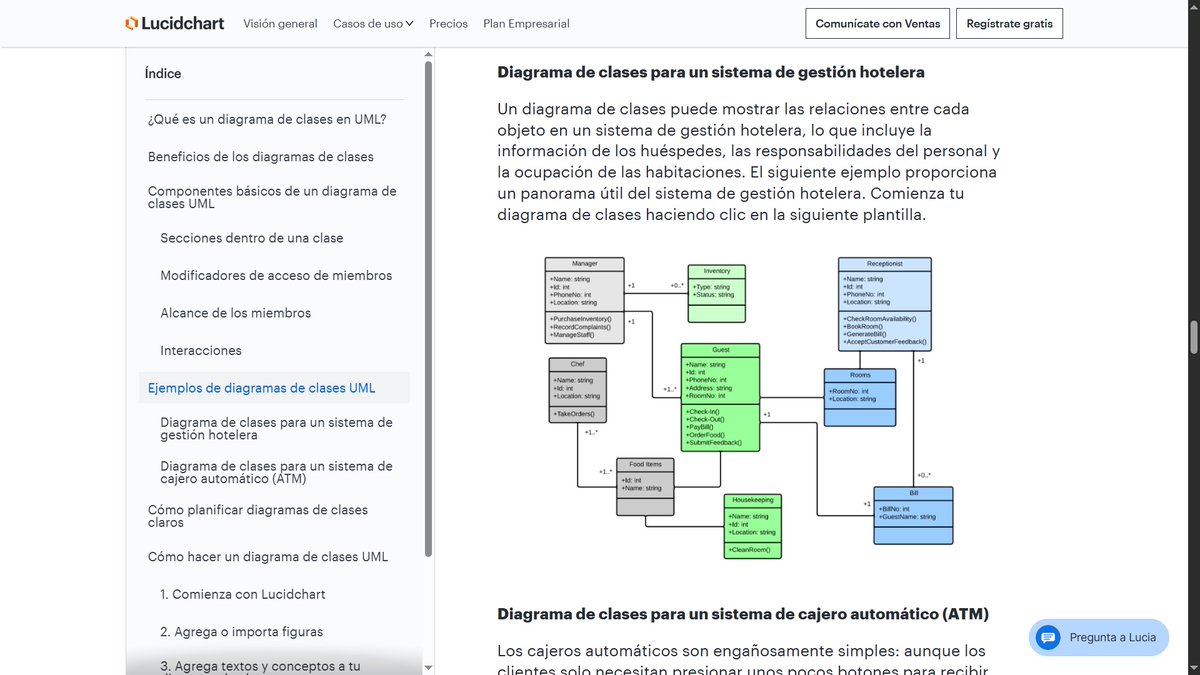This screenshot has width=1200, height=675.
Task: Select Ejemplos de diagramas de clases UML
Action: (x=262, y=388)
